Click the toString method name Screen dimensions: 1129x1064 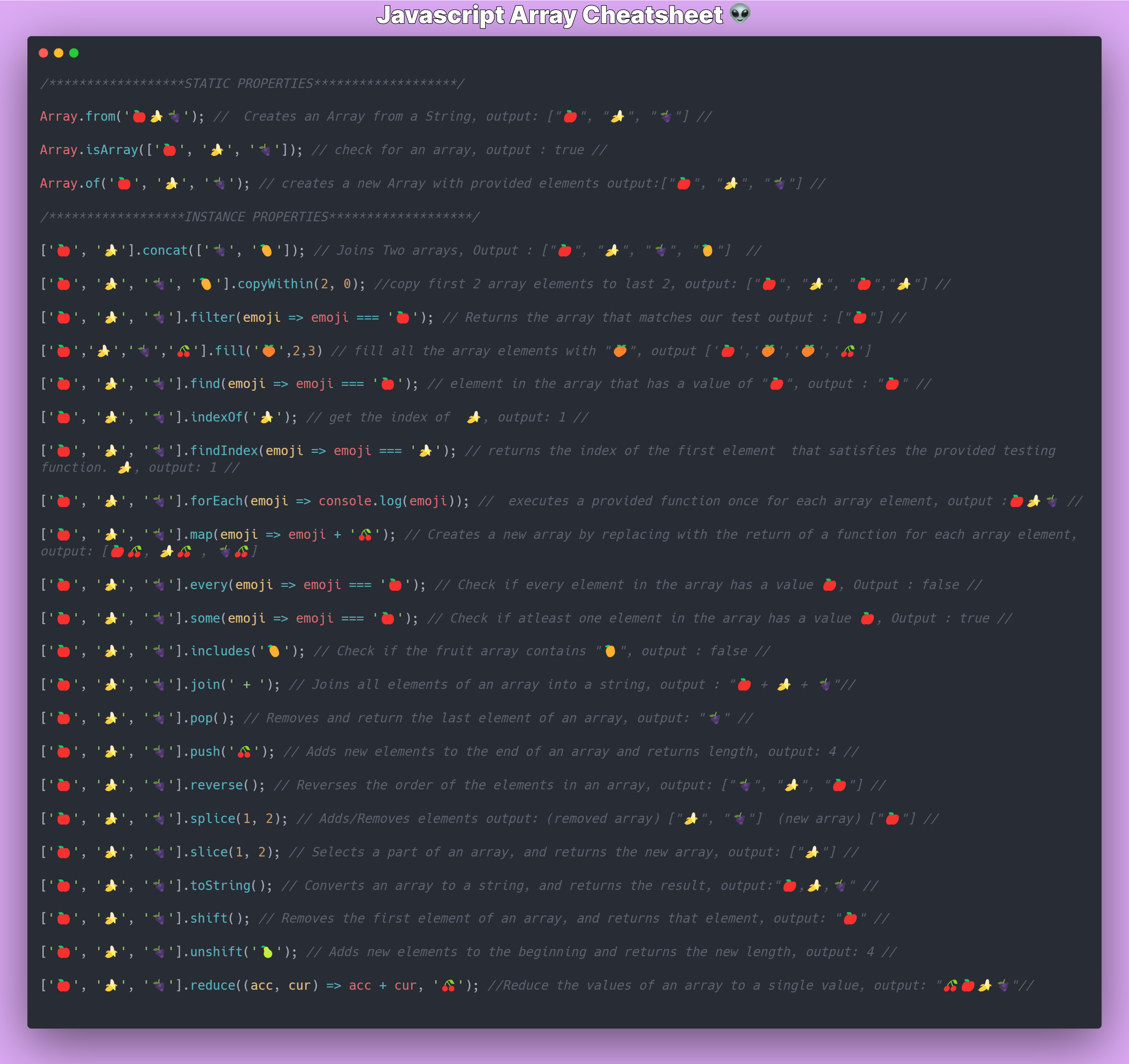[x=220, y=885]
